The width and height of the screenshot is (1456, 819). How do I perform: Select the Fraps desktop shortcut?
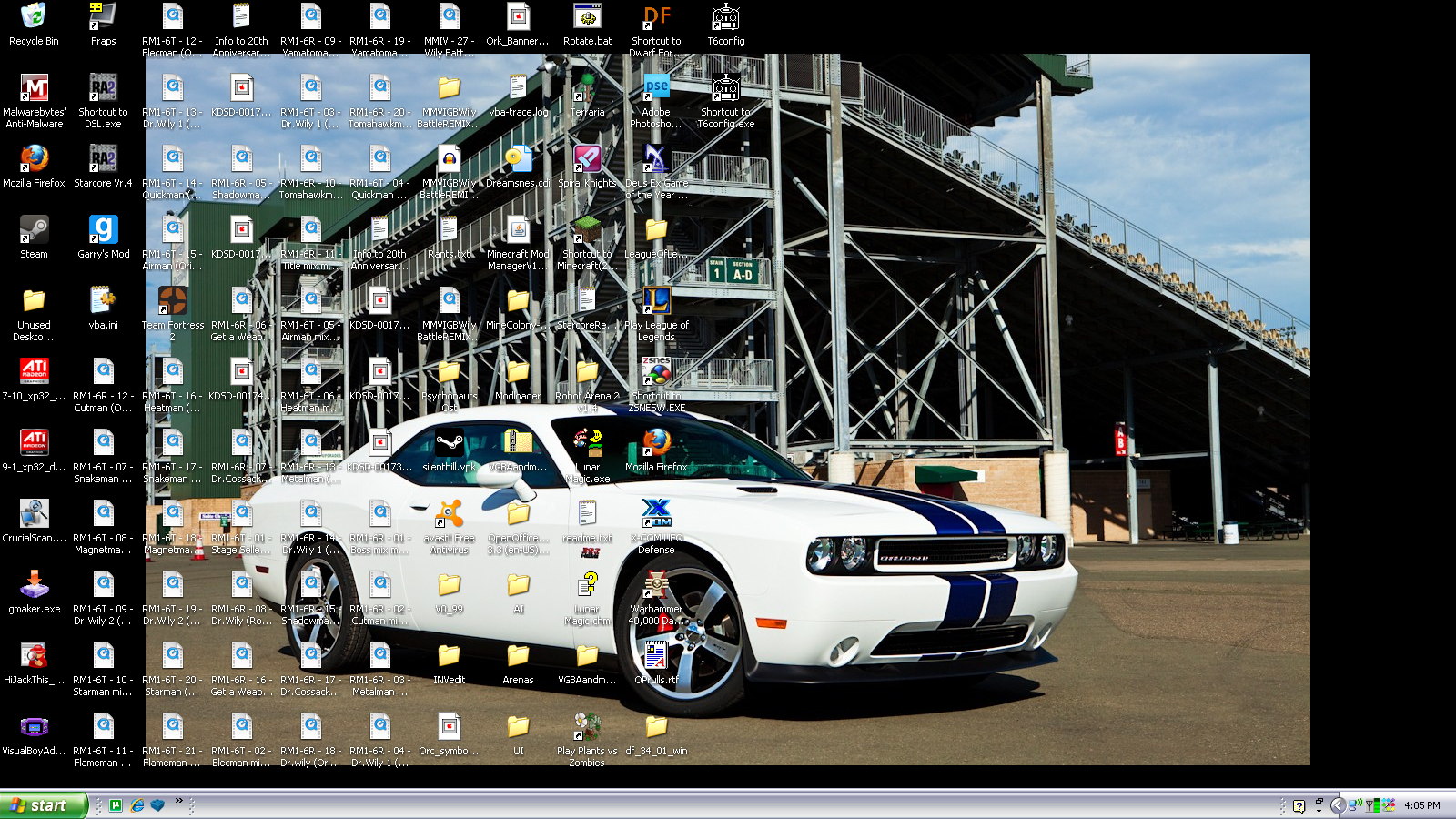103,17
